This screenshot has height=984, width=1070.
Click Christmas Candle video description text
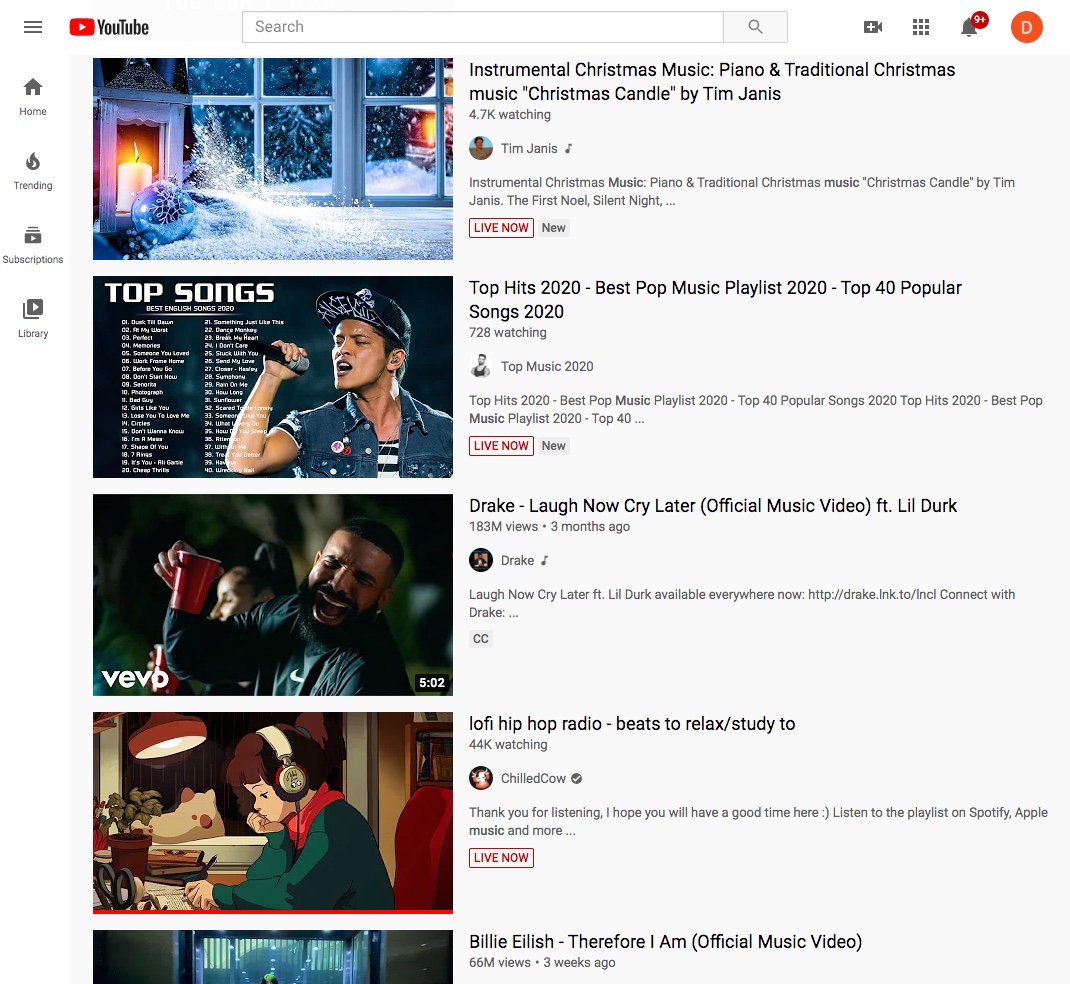click(742, 192)
